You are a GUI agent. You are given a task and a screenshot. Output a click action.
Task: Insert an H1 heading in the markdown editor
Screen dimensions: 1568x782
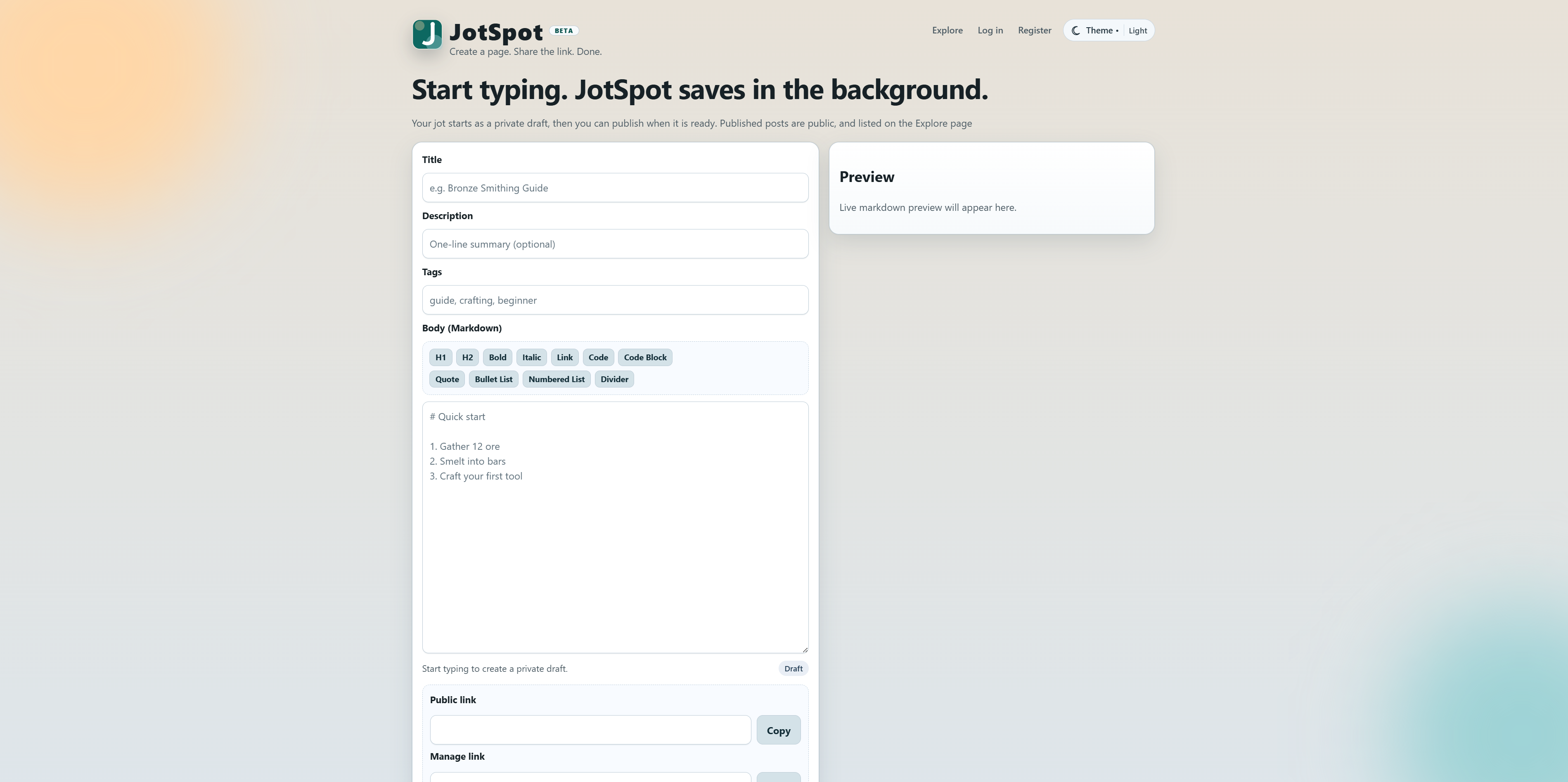[x=440, y=357]
